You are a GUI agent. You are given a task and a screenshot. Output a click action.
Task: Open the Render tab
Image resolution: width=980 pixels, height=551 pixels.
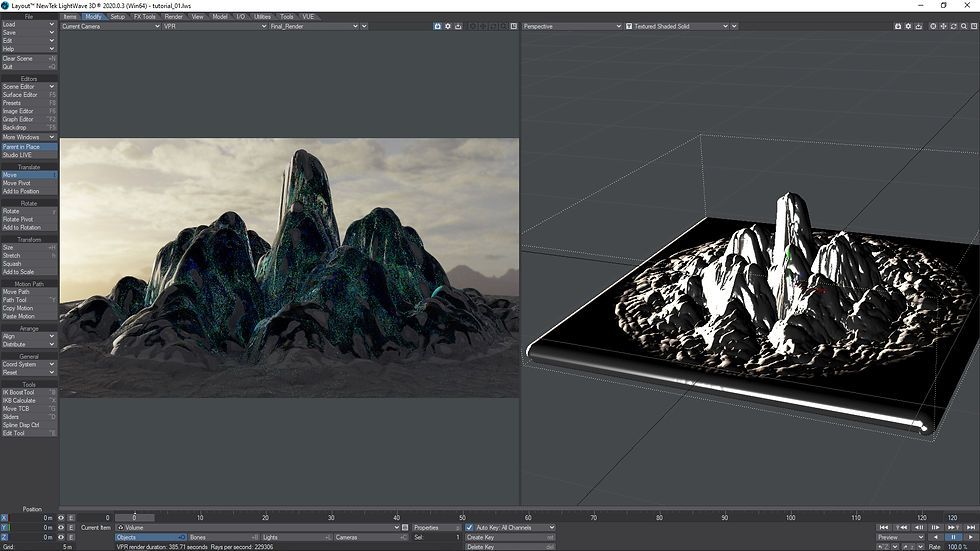coord(174,17)
